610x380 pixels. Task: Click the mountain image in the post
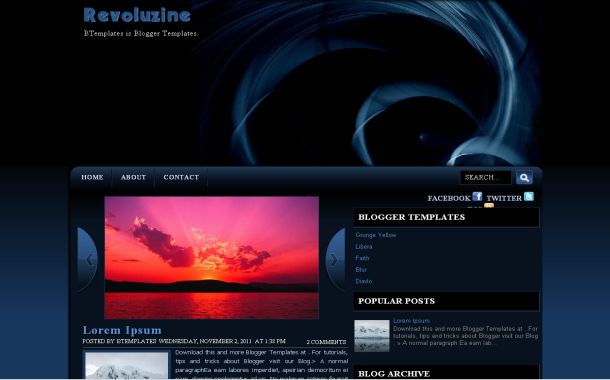point(127,365)
